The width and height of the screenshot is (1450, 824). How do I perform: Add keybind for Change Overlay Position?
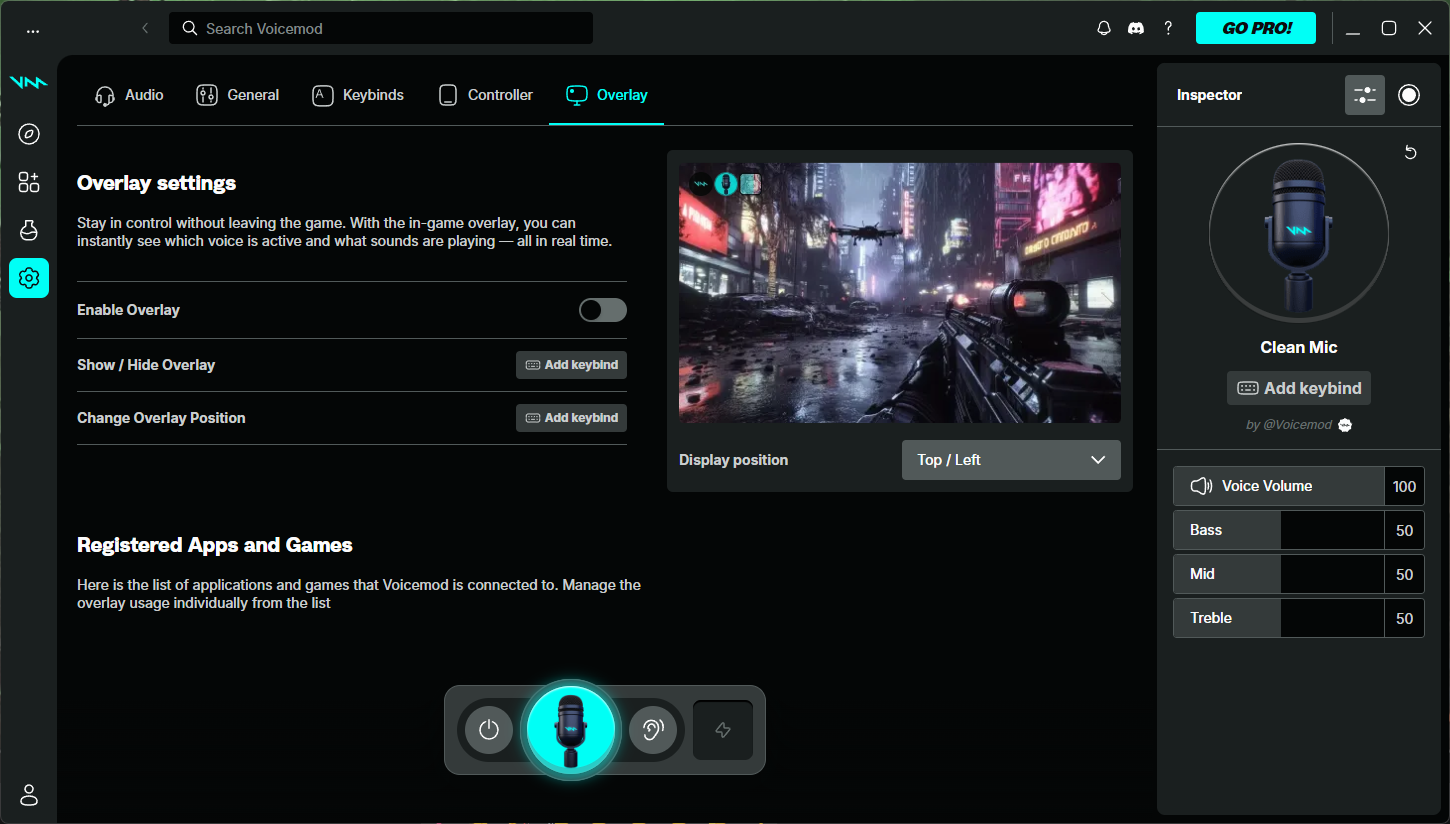(x=571, y=418)
